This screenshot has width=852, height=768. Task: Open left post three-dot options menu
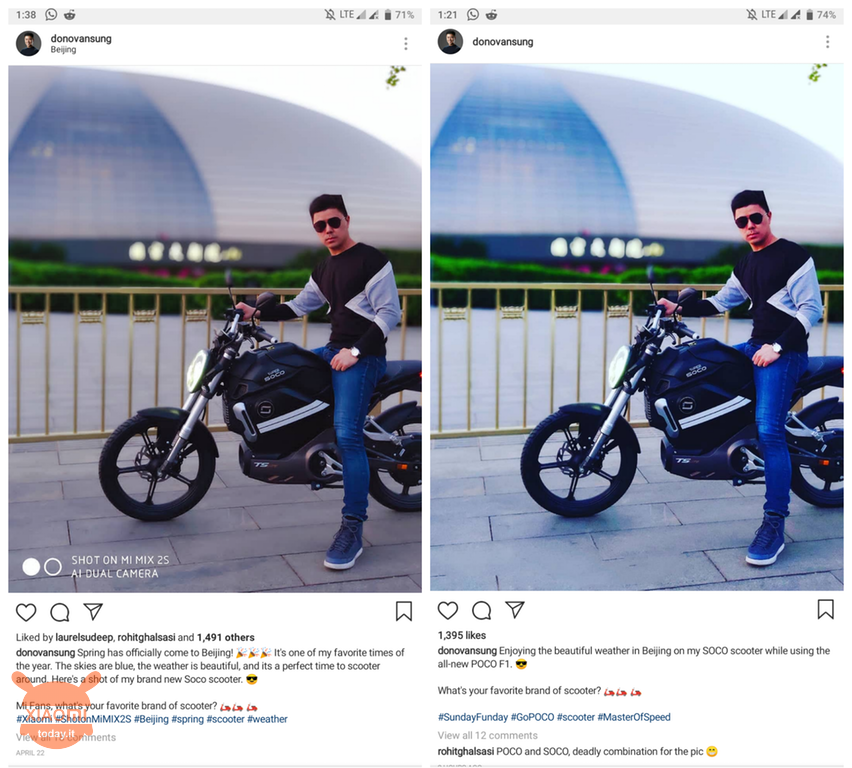[406, 44]
